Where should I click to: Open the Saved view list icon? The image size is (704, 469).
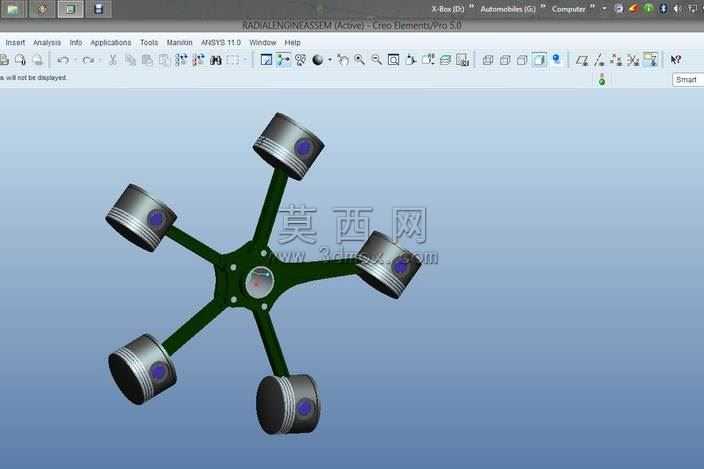coord(428,60)
